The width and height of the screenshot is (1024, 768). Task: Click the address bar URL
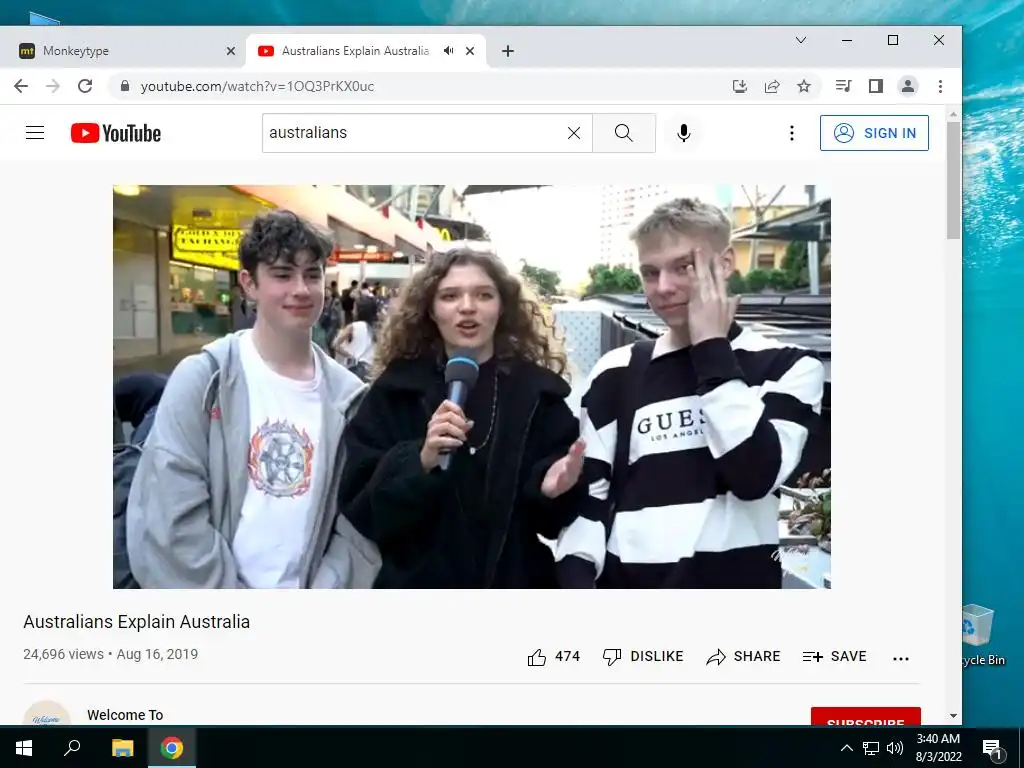tap(257, 86)
